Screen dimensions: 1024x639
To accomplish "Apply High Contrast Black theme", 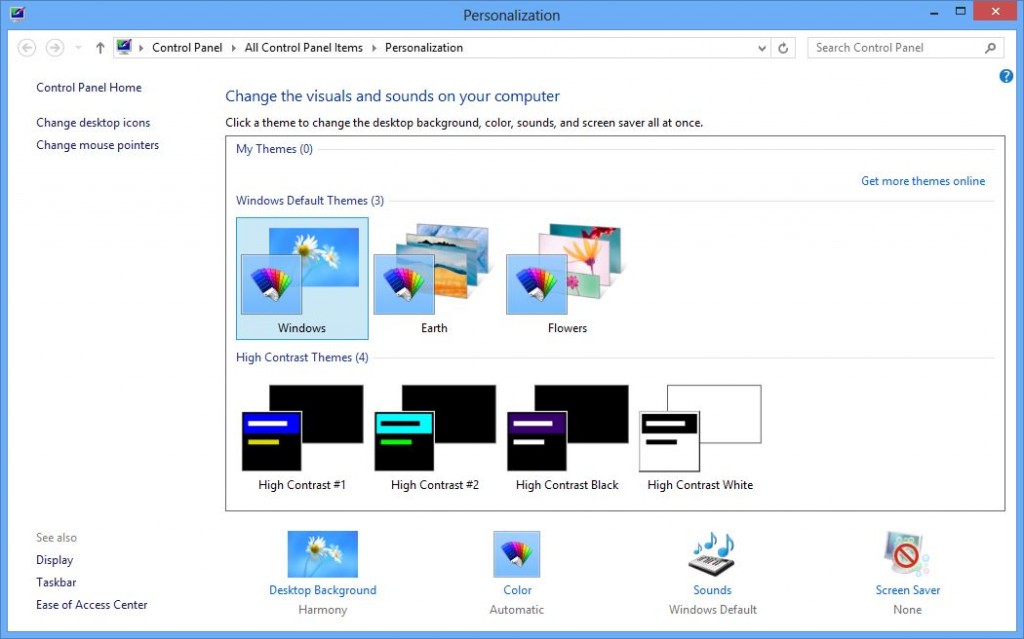I will pyautogui.click(x=567, y=438).
